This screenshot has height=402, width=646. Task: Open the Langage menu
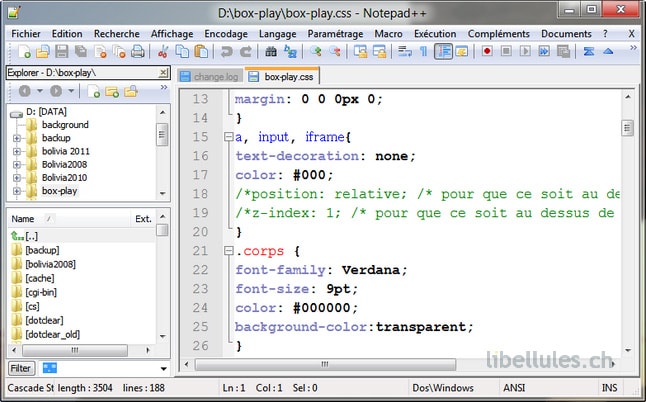click(x=277, y=34)
